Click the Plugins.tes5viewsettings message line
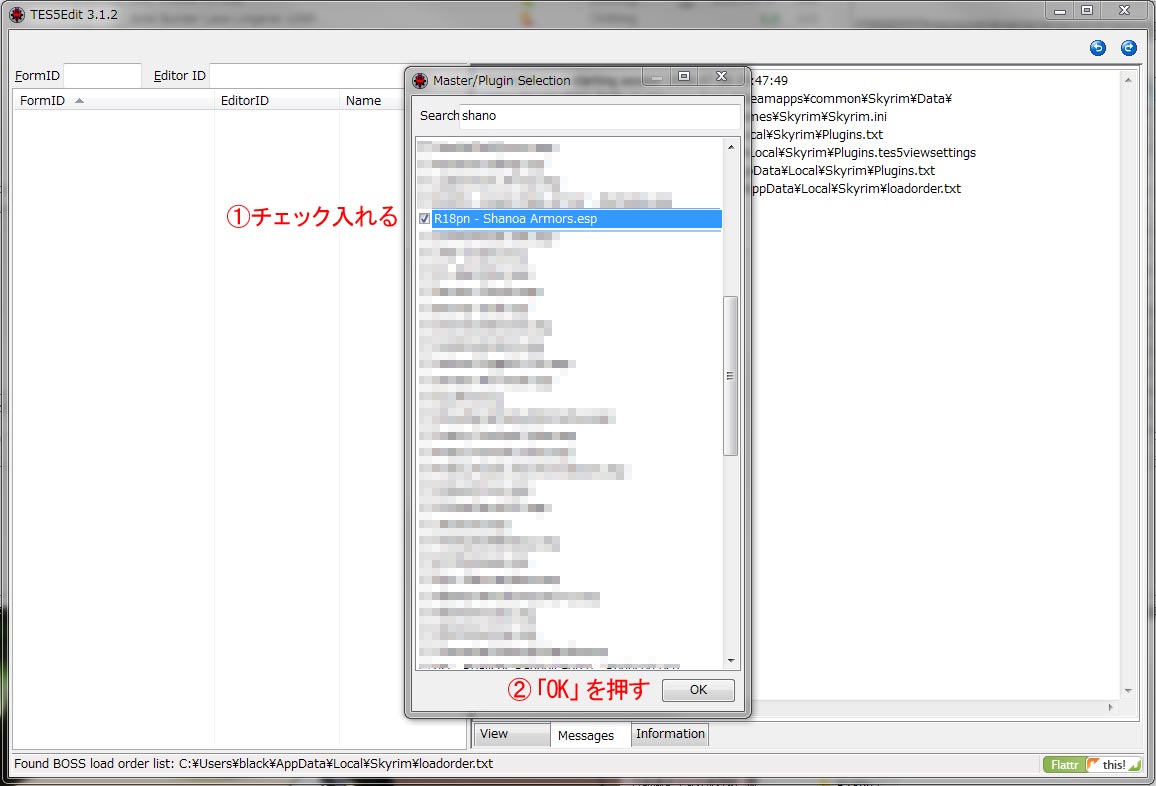 click(x=863, y=153)
